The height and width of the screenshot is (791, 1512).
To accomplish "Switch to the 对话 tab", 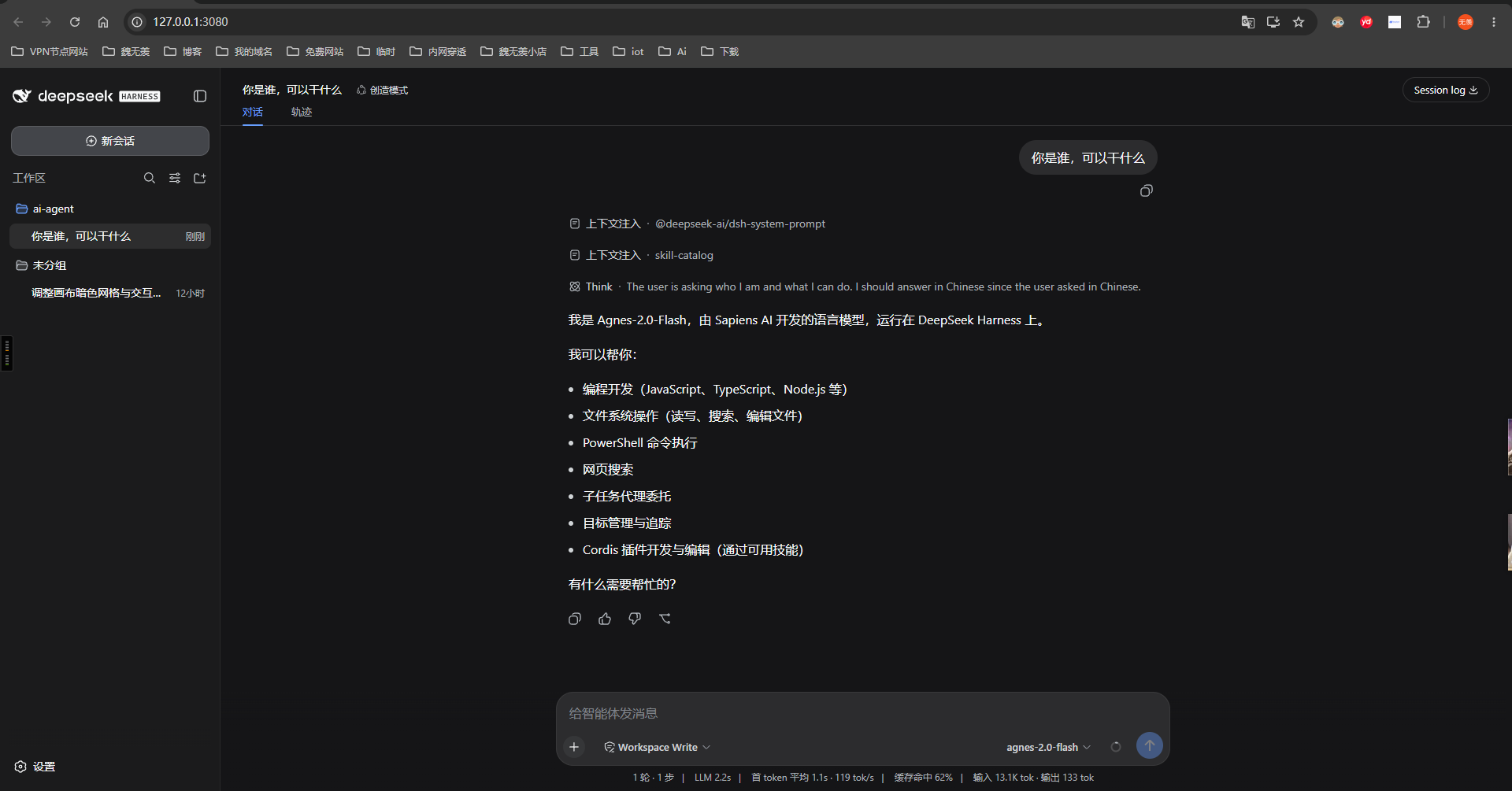I will [x=253, y=112].
